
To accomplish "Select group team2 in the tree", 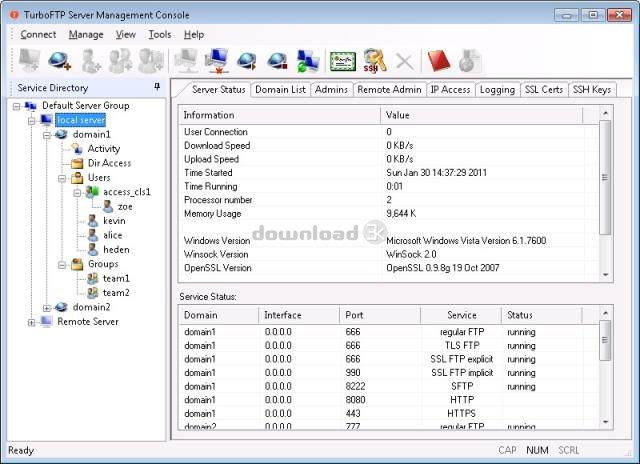I will 116,293.
